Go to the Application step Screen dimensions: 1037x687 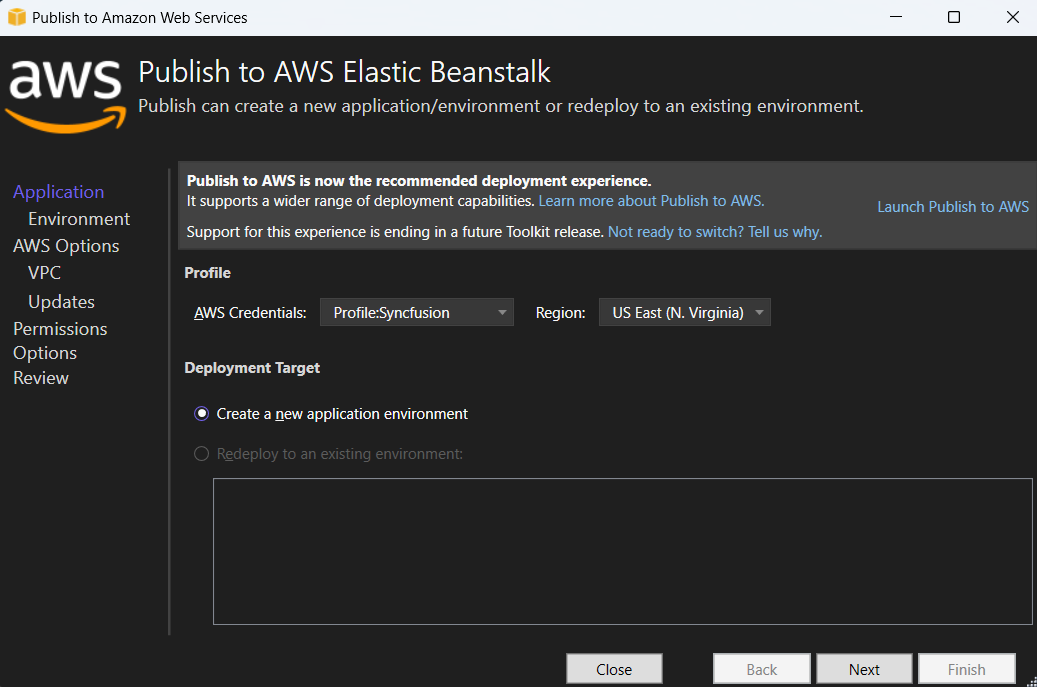click(x=58, y=192)
